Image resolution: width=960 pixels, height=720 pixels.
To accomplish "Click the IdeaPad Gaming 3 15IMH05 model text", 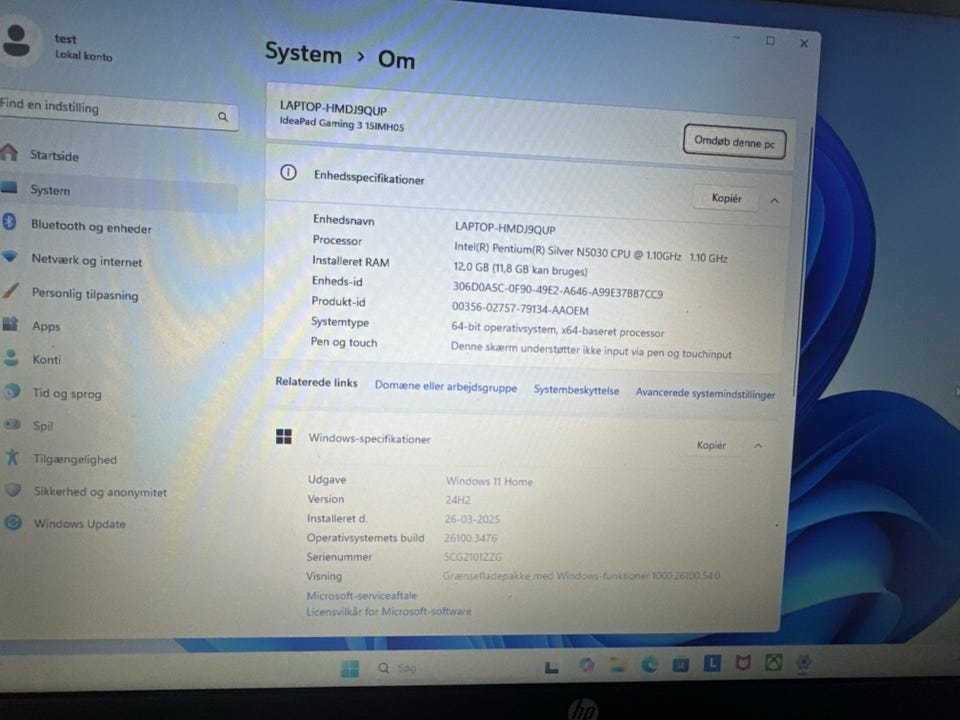I will pyautogui.click(x=342, y=124).
